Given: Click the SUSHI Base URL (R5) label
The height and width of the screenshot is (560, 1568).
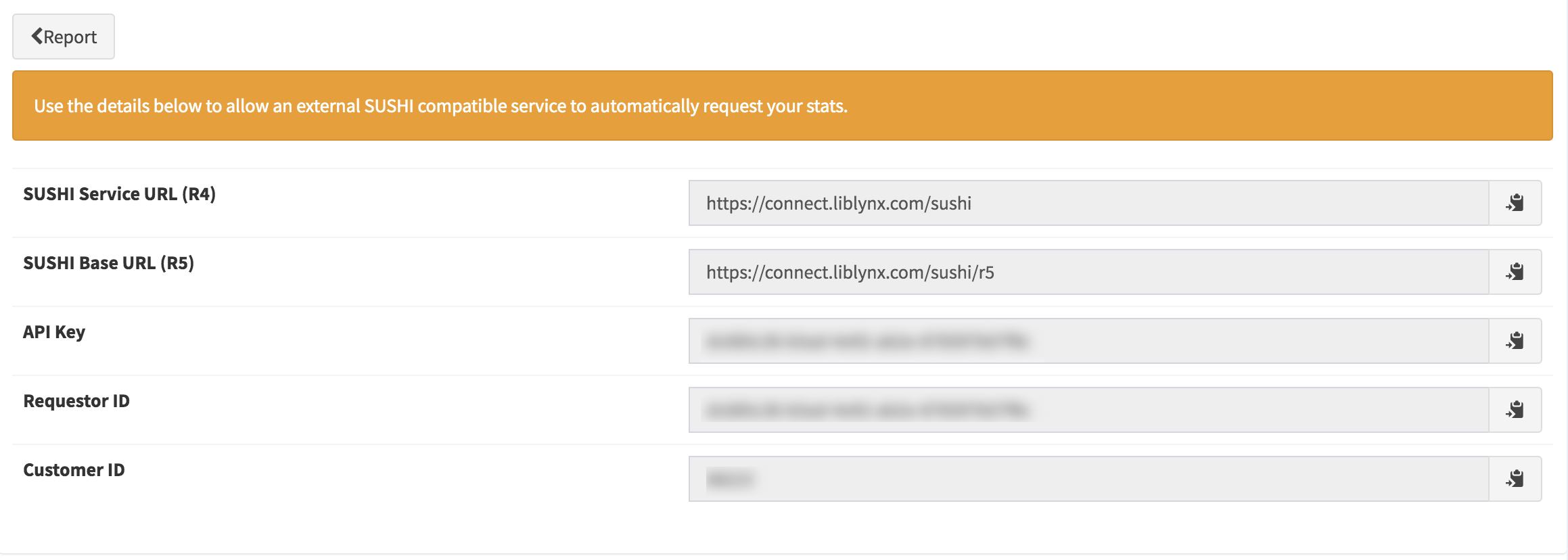Looking at the screenshot, I should [x=109, y=263].
